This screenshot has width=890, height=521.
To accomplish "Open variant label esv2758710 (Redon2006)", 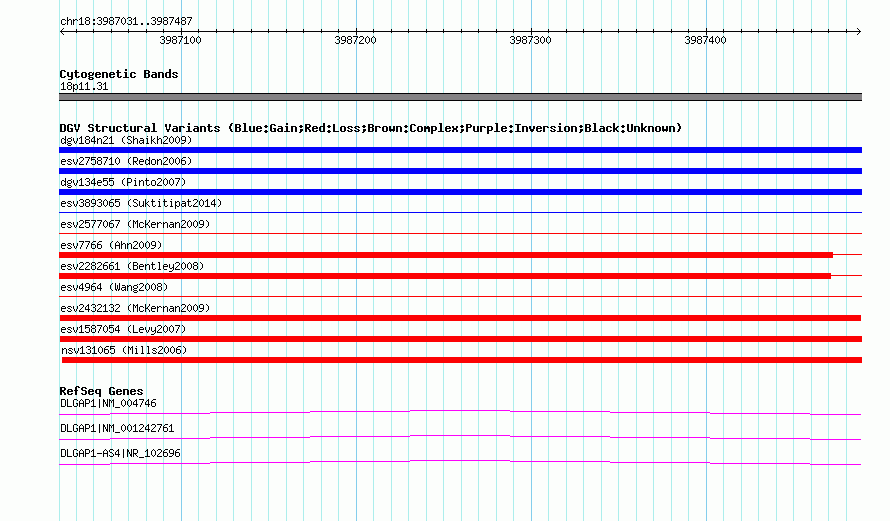I will click(126, 161).
